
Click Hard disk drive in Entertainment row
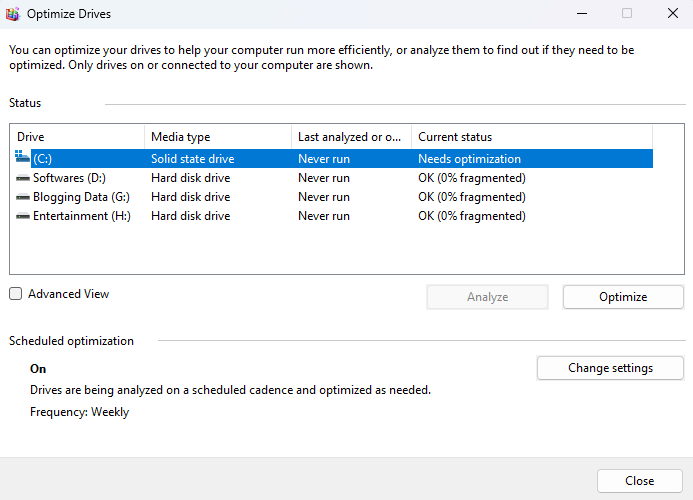point(190,216)
